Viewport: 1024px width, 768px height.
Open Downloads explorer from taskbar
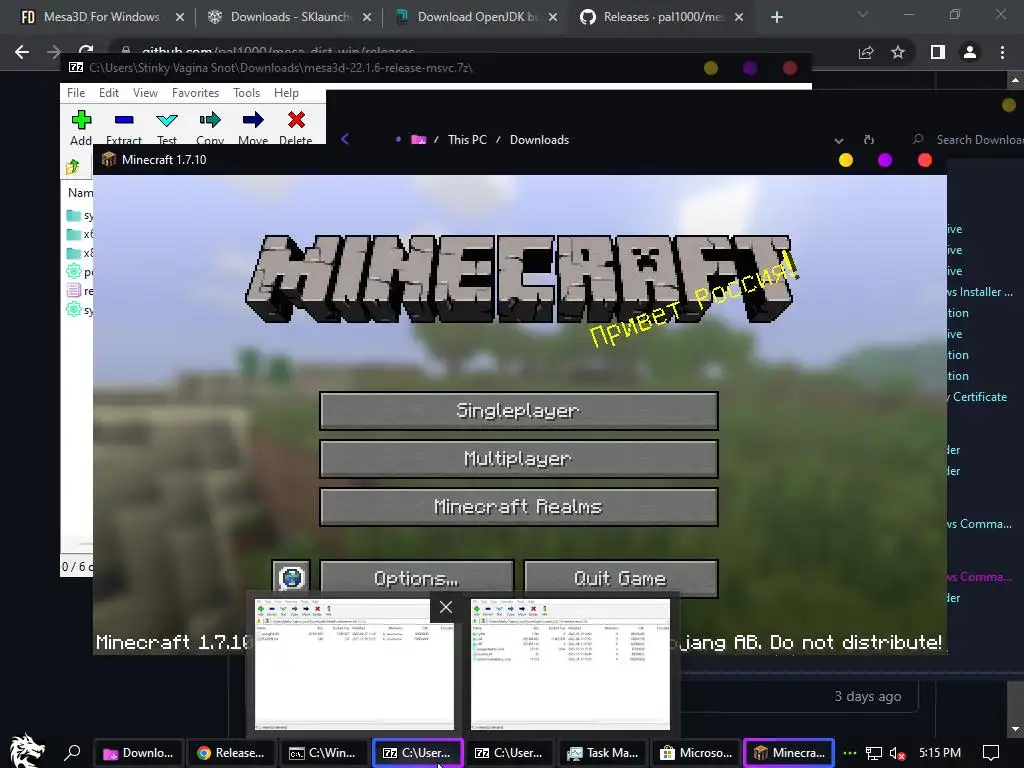click(x=138, y=753)
